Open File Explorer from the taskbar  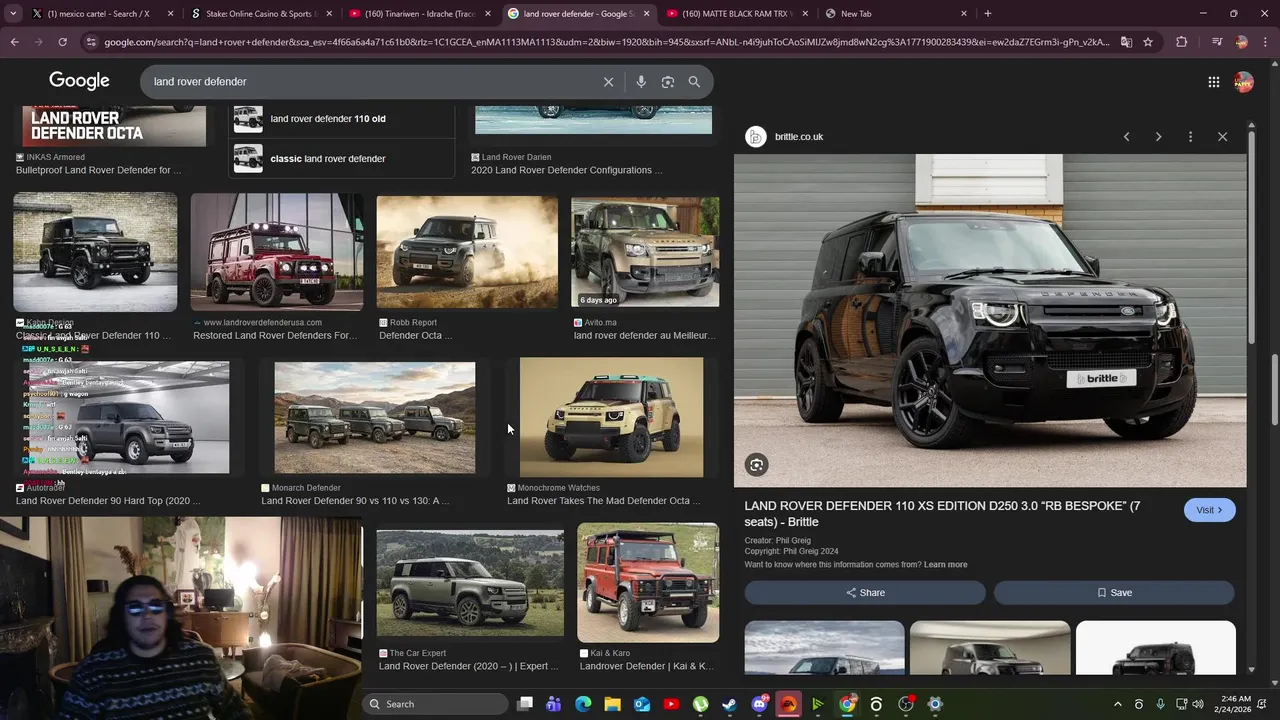tap(612, 704)
